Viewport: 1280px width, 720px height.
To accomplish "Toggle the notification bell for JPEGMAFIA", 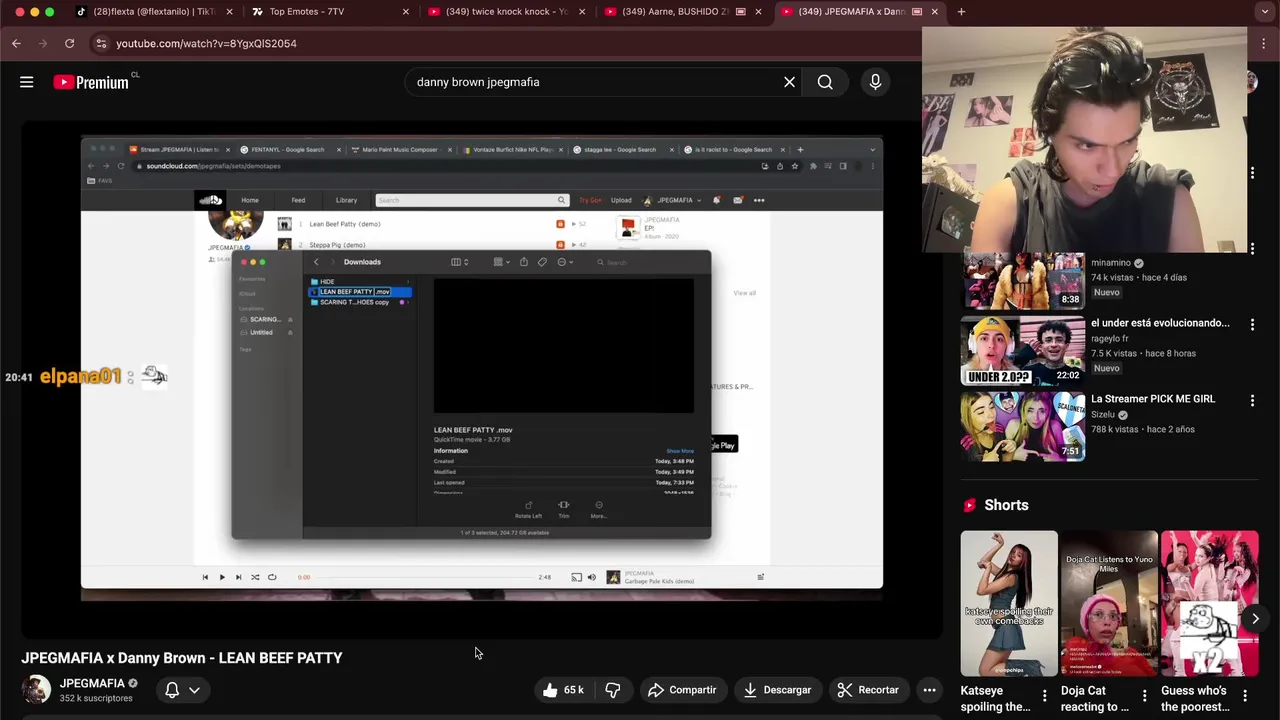I will coord(172,690).
